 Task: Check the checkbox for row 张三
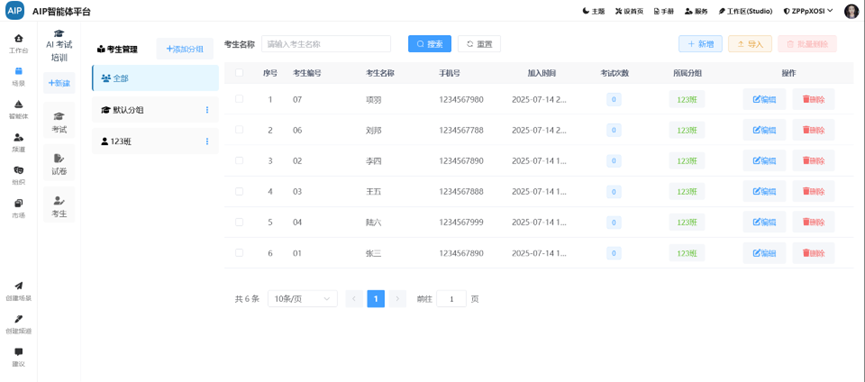point(239,253)
